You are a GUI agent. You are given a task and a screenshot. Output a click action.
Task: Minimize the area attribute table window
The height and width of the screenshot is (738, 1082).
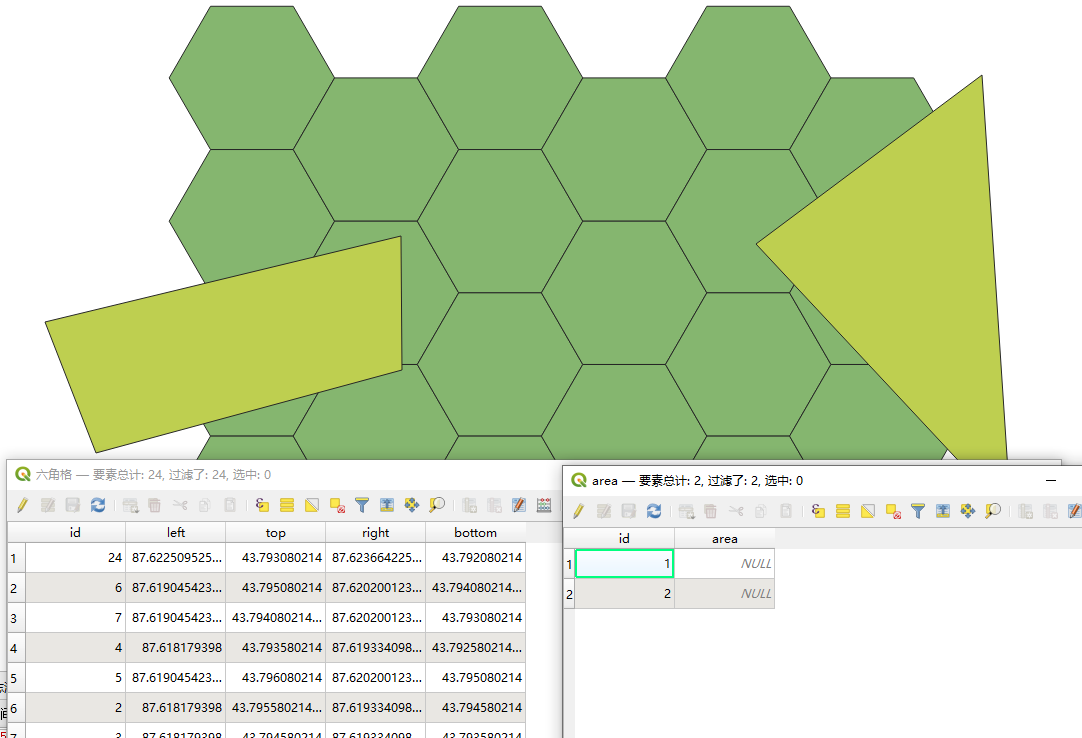click(x=1051, y=480)
